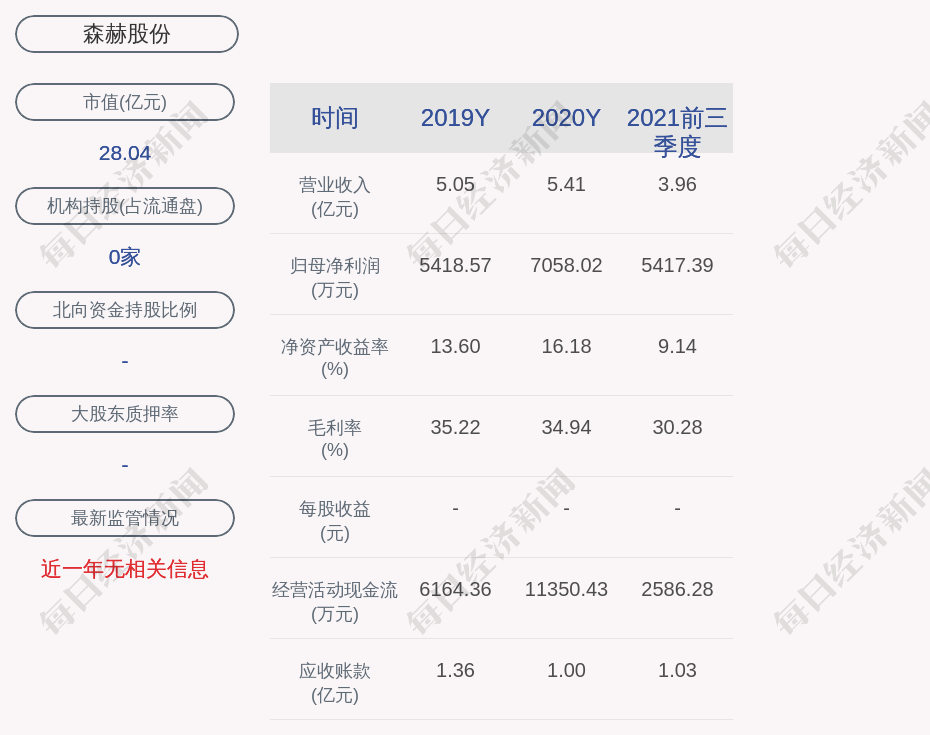930x735 pixels.
Task: Open the 北向资金持股比例 pill
Action: (x=125, y=310)
